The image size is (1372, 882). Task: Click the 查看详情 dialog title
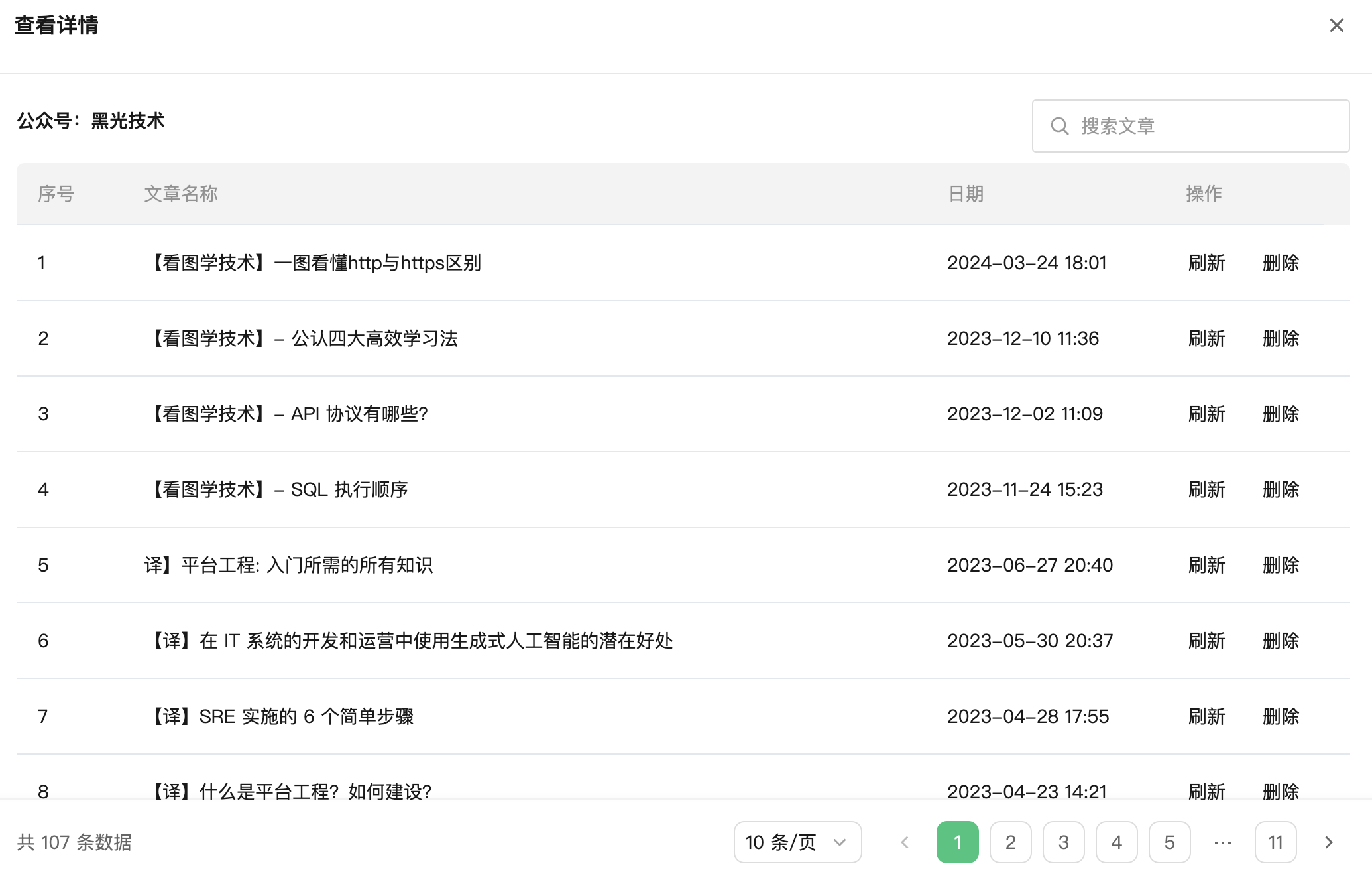coord(56,25)
